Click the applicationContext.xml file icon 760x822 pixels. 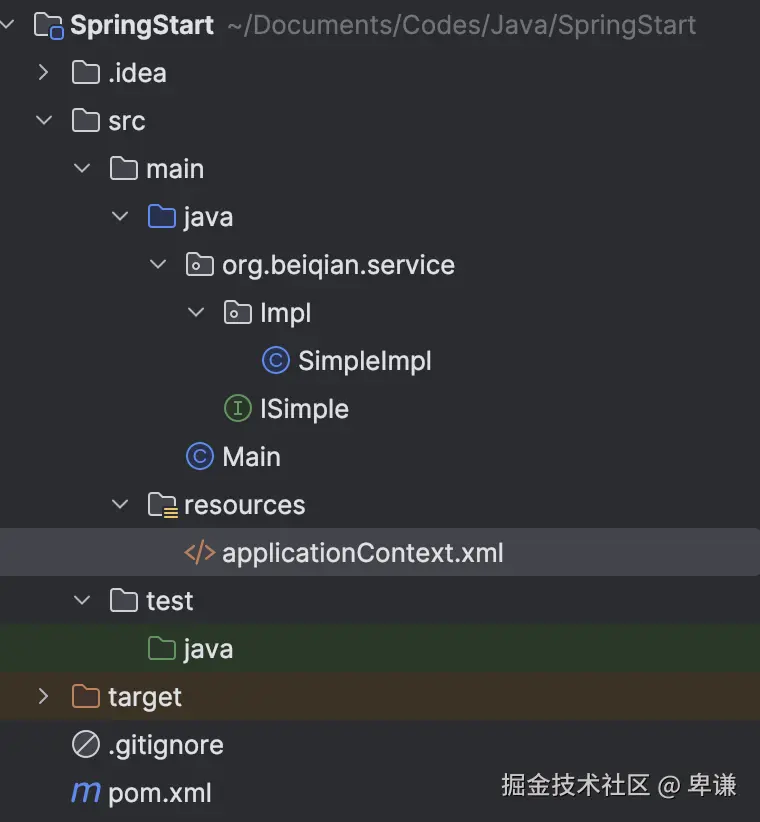[200, 553]
